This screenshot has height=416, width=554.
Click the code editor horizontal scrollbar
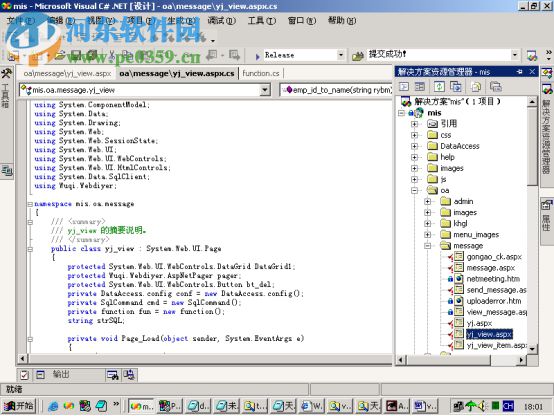point(205,359)
